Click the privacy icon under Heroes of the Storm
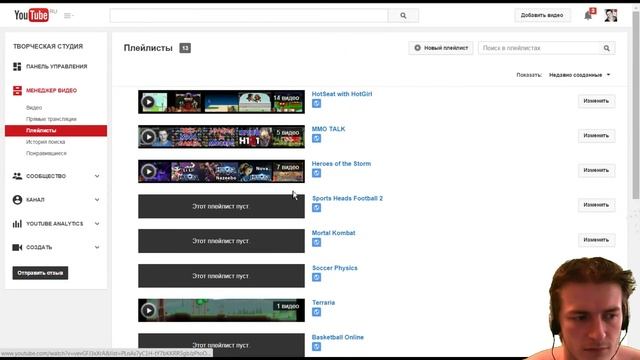The width and height of the screenshot is (640, 360). tap(316, 173)
